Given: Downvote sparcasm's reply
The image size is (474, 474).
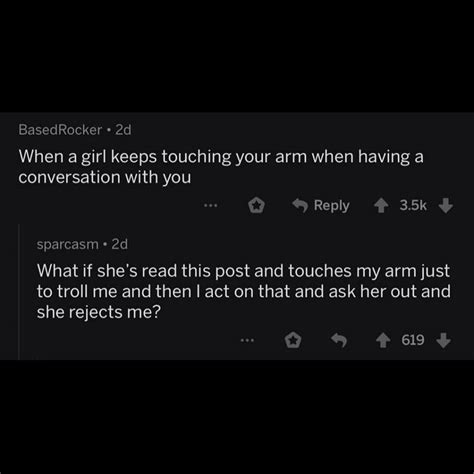Looking at the screenshot, I should coord(444,341).
